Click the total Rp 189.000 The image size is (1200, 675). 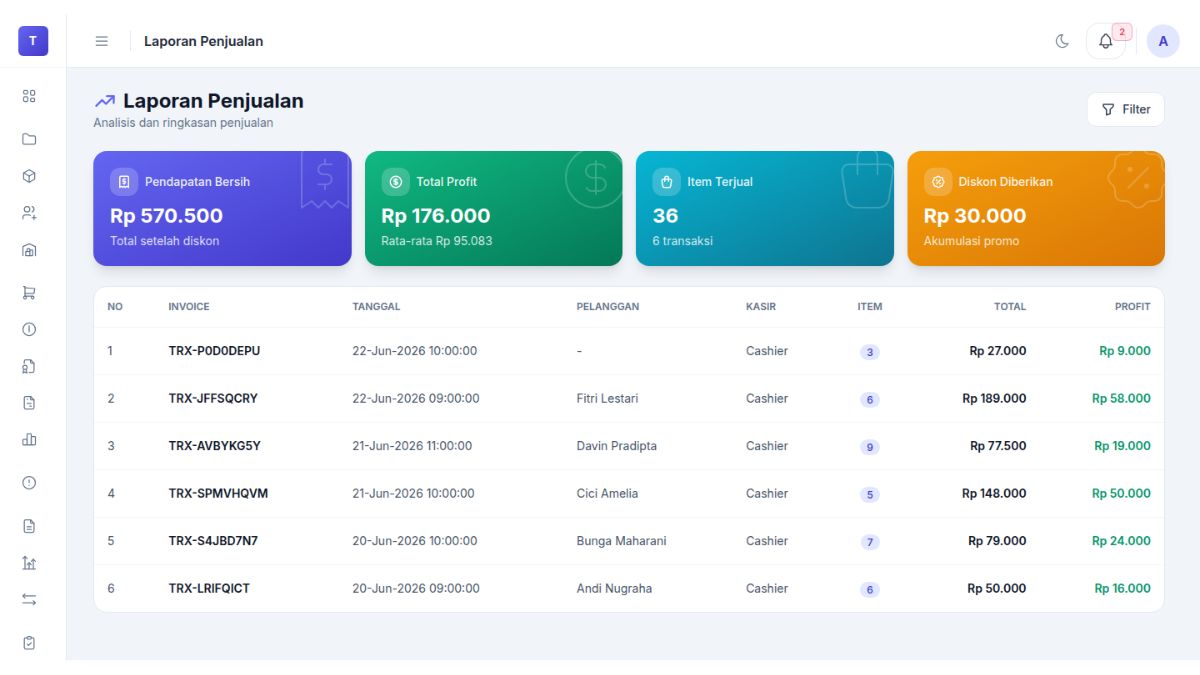click(994, 398)
